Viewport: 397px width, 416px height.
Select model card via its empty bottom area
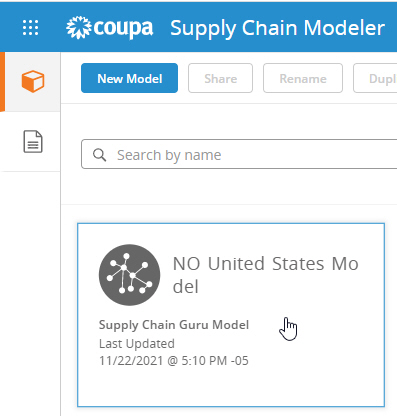[231, 388]
